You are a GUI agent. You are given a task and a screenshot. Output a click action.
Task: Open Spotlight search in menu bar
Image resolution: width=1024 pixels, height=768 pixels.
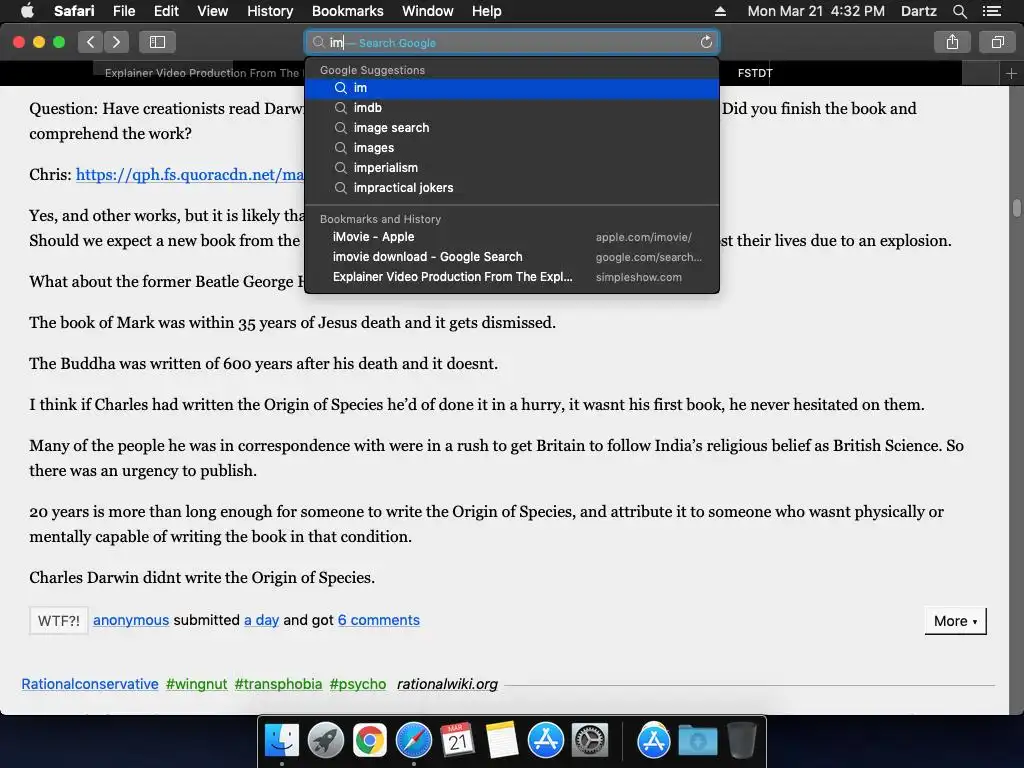959,11
